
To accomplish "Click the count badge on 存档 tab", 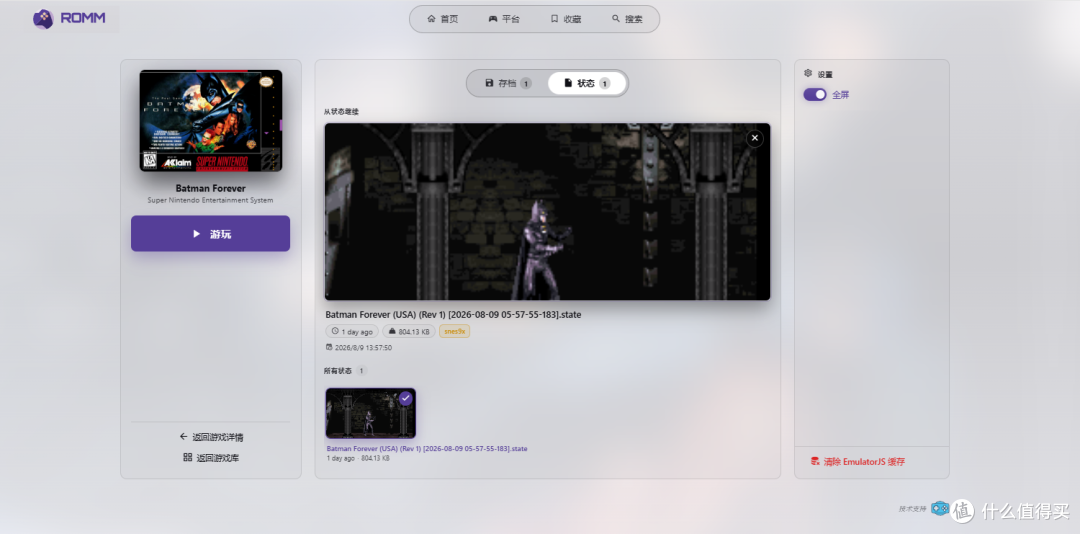I will coord(526,83).
